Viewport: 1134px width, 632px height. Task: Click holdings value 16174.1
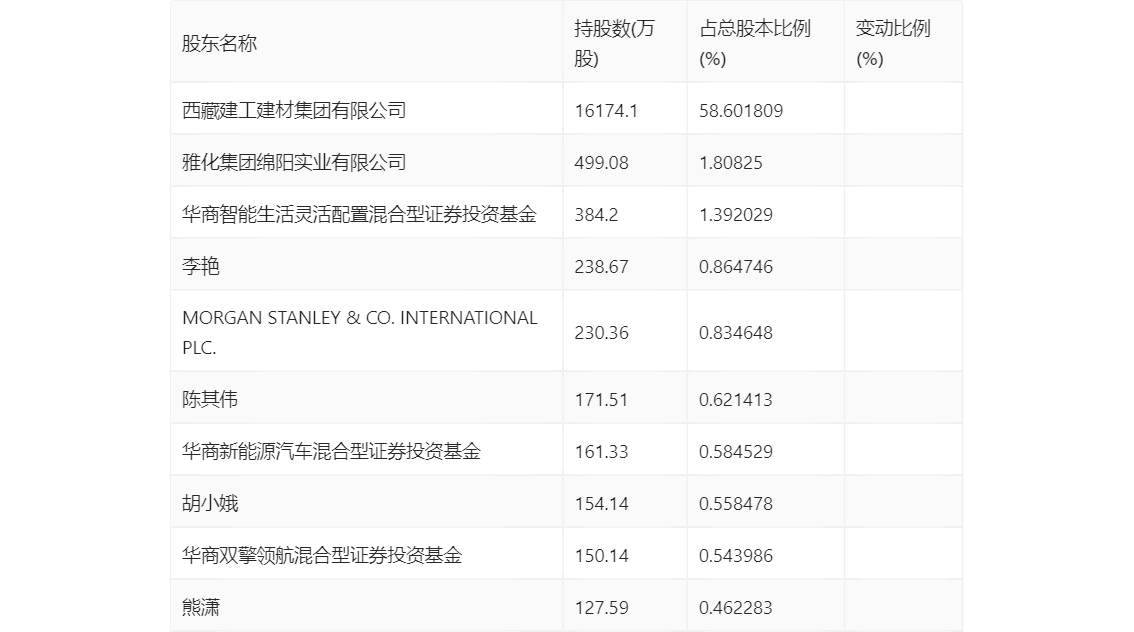coord(606,111)
